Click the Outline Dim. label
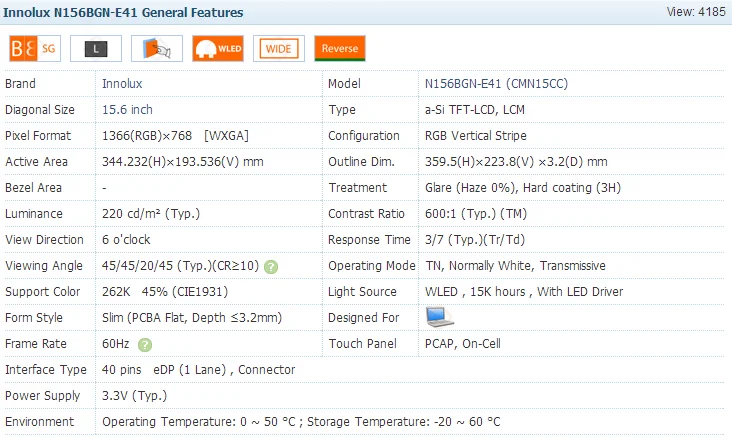The width and height of the screenshot is (732, 438). pos(361,162)
